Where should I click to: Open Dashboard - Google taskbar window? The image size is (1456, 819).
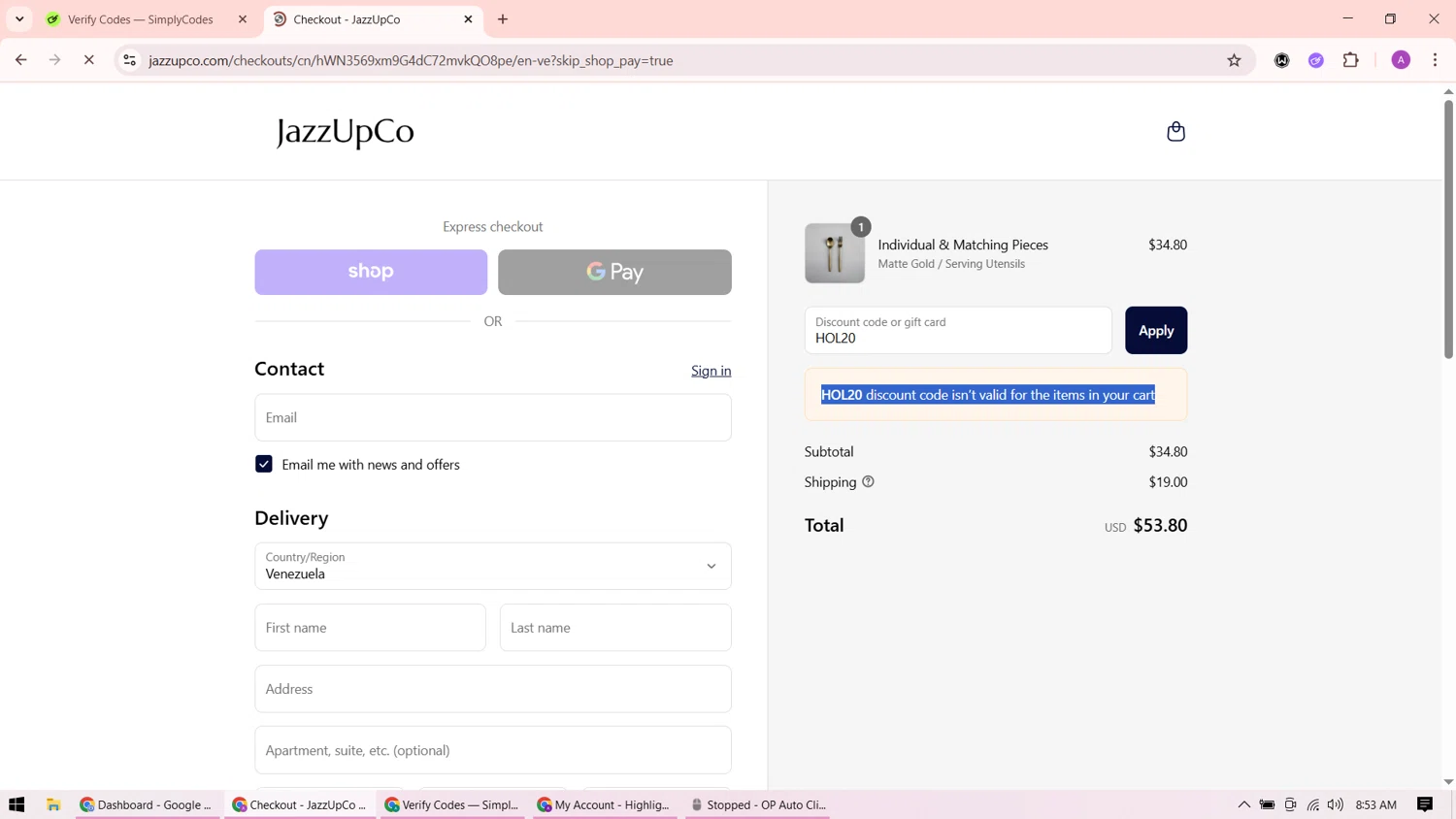click(146, 804)
